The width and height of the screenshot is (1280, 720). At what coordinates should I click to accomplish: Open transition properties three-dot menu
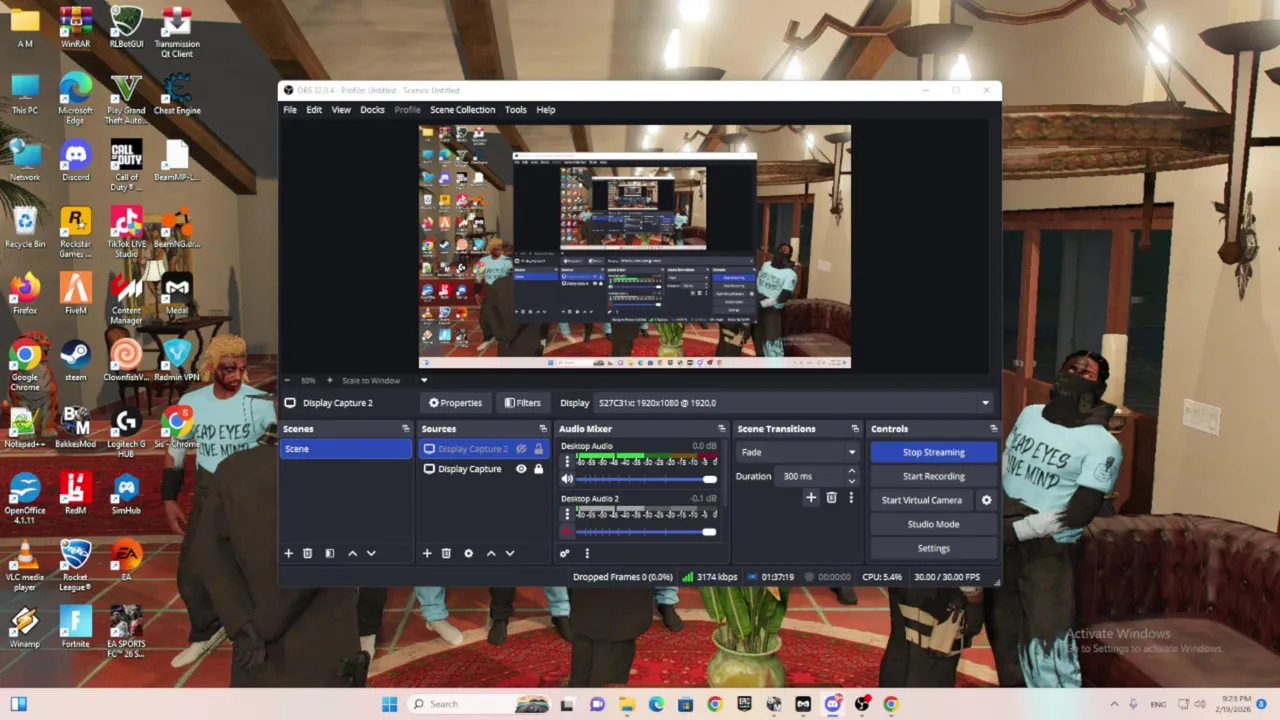tap(851, 497)
